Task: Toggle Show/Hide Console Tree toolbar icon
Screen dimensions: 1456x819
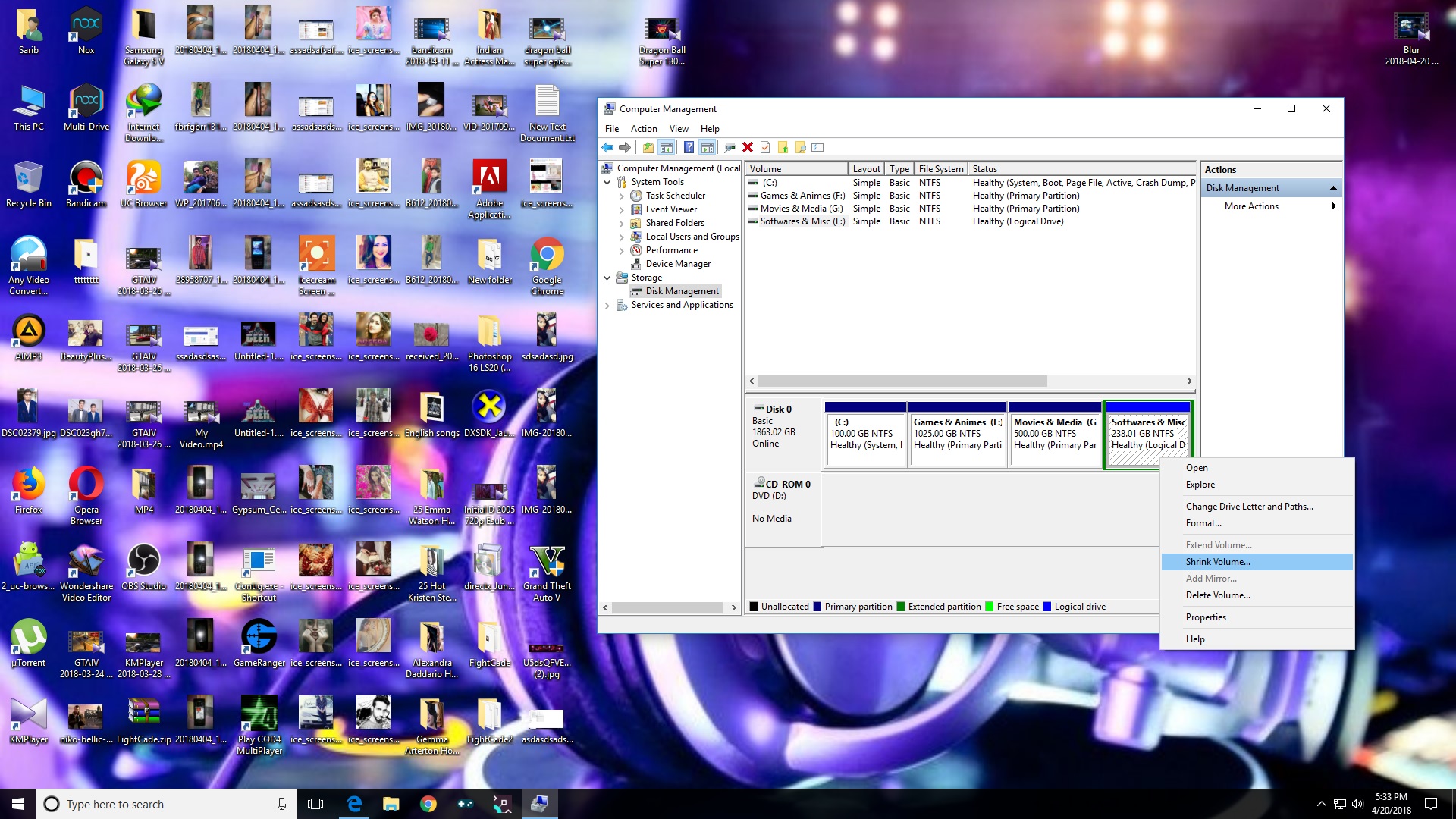Action: click(x=666, y=147)
